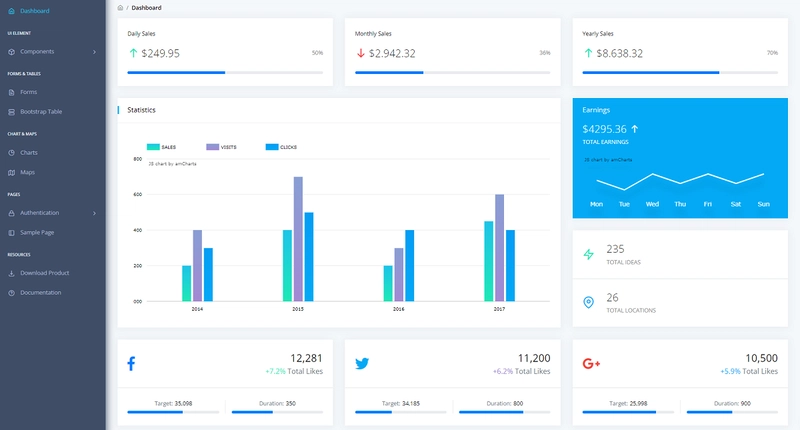Click the $249.95 Daily Sales value

[160, 53]
